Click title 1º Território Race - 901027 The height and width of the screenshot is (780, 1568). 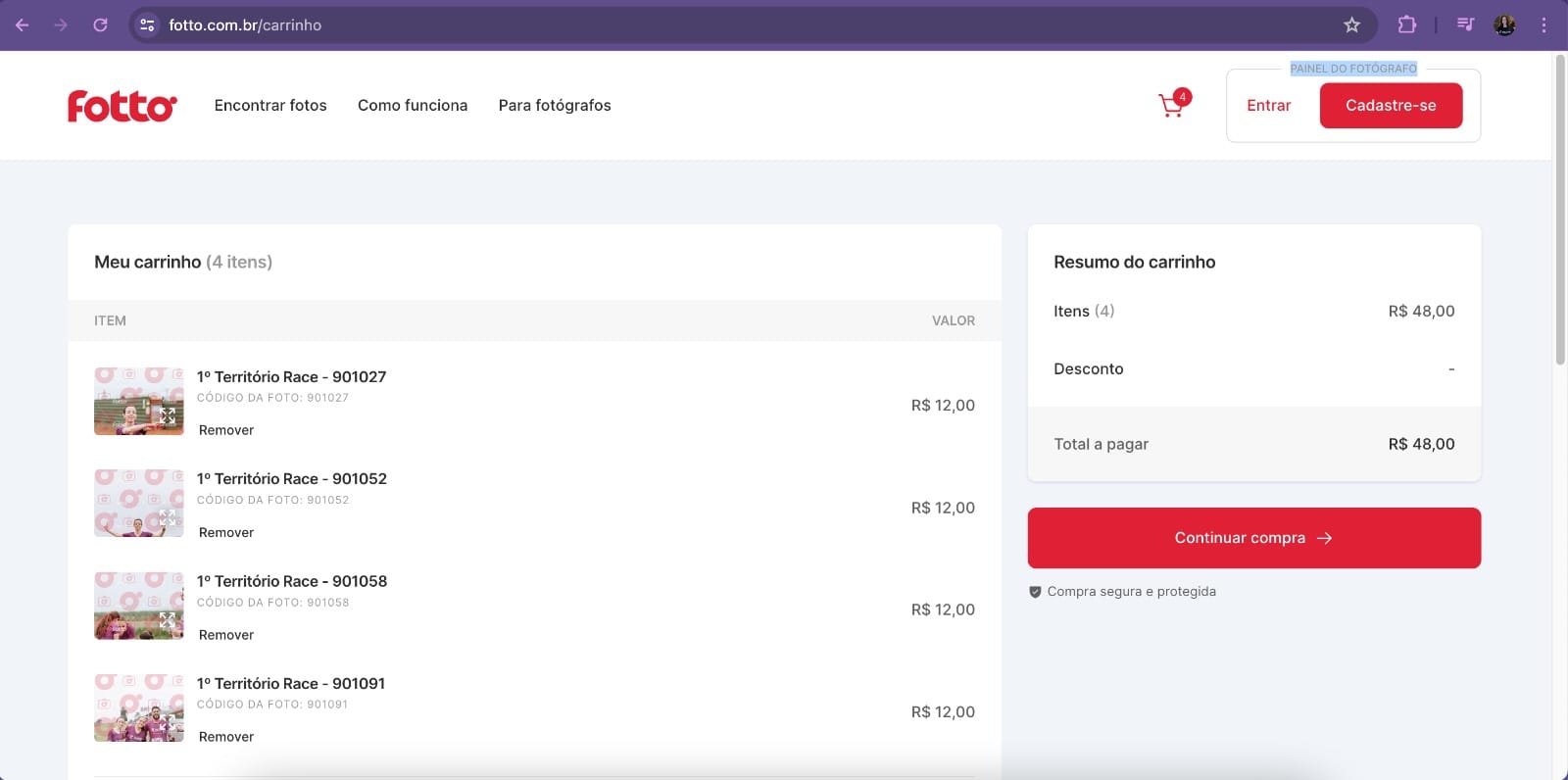click(x=291, y=376)
